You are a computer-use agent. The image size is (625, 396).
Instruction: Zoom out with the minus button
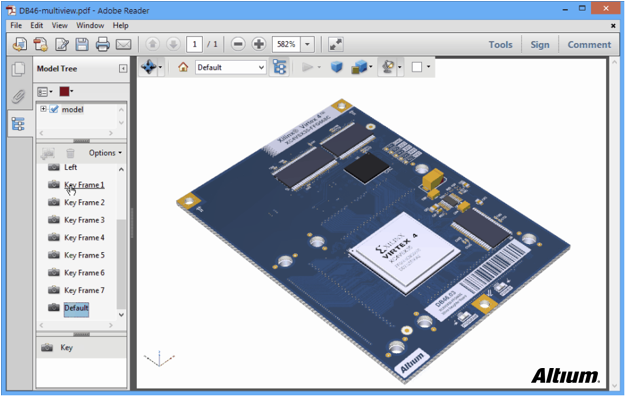click(238, 44)
